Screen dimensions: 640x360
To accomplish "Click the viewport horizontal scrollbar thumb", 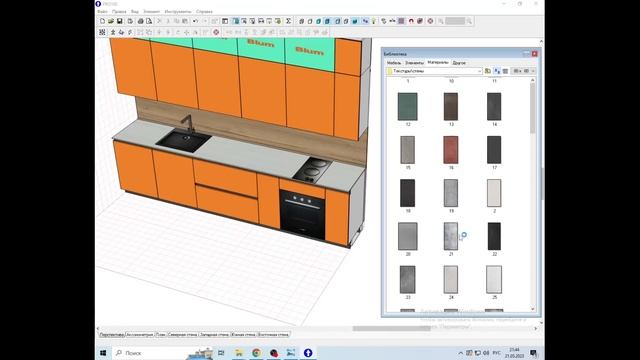I will [x=391, y=328].
